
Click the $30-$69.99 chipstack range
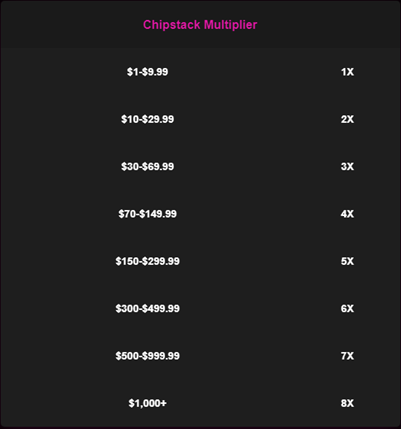pos(147,166)
